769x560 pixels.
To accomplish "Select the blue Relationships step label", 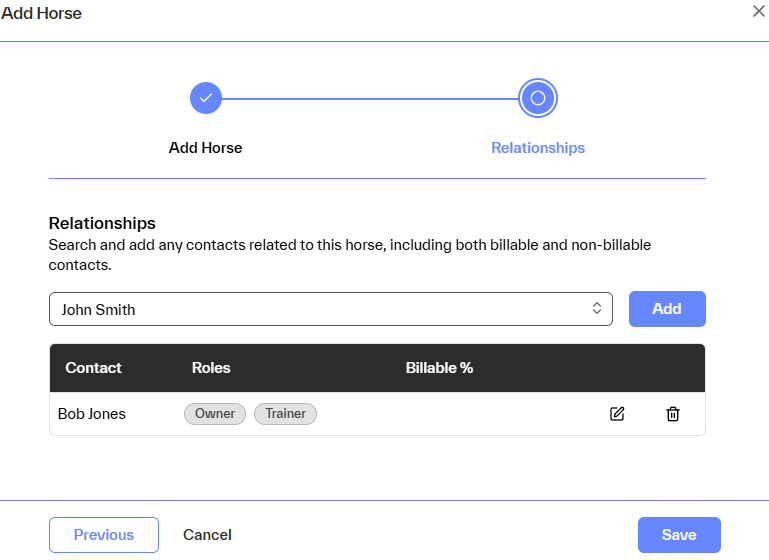I will pos(538,148).
